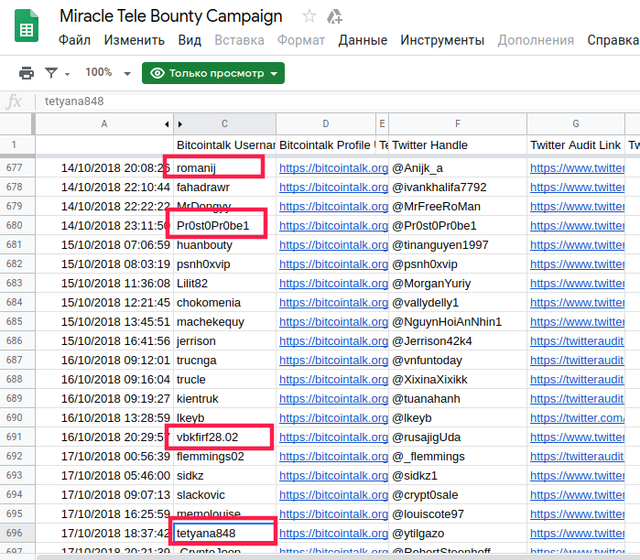Viewport: 640px width, 560px height.
Task: Open the Google Sheets home icon
Action: pyautogui.click(x=27, y=26)
